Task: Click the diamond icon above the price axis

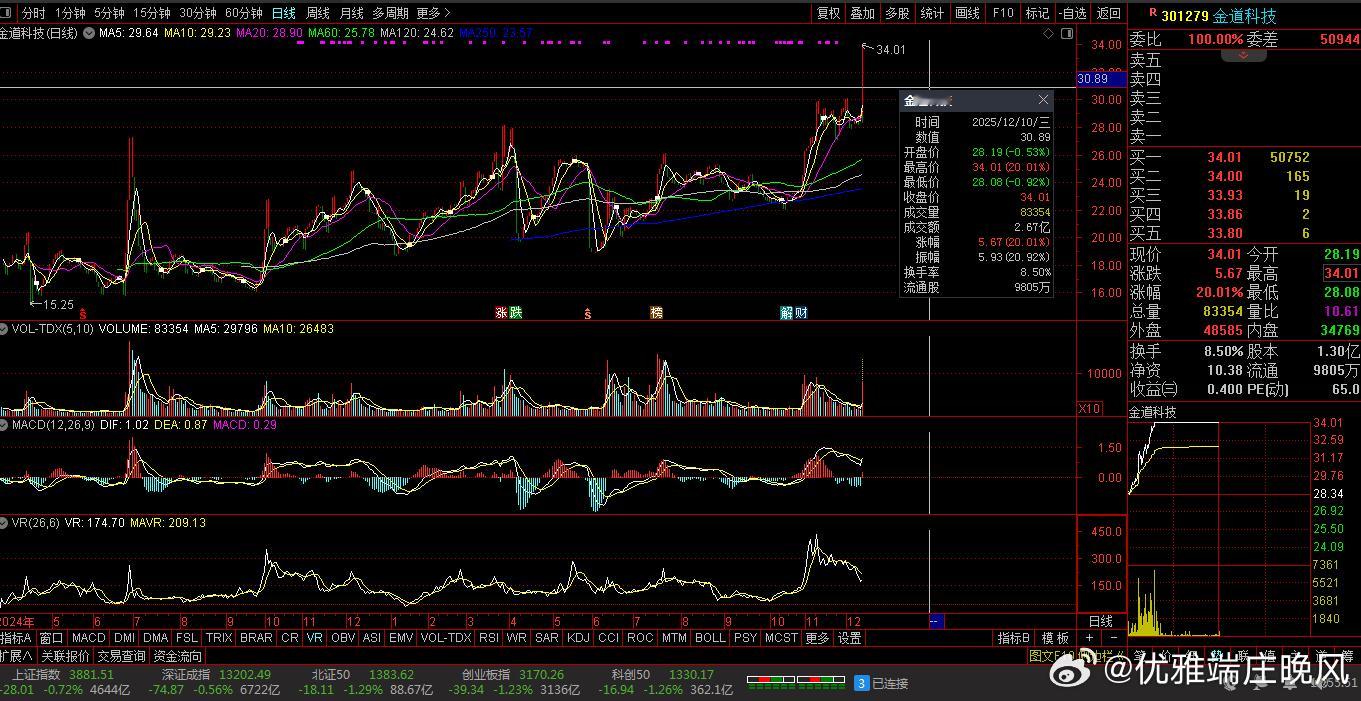Action: (x=1048, y=33)
